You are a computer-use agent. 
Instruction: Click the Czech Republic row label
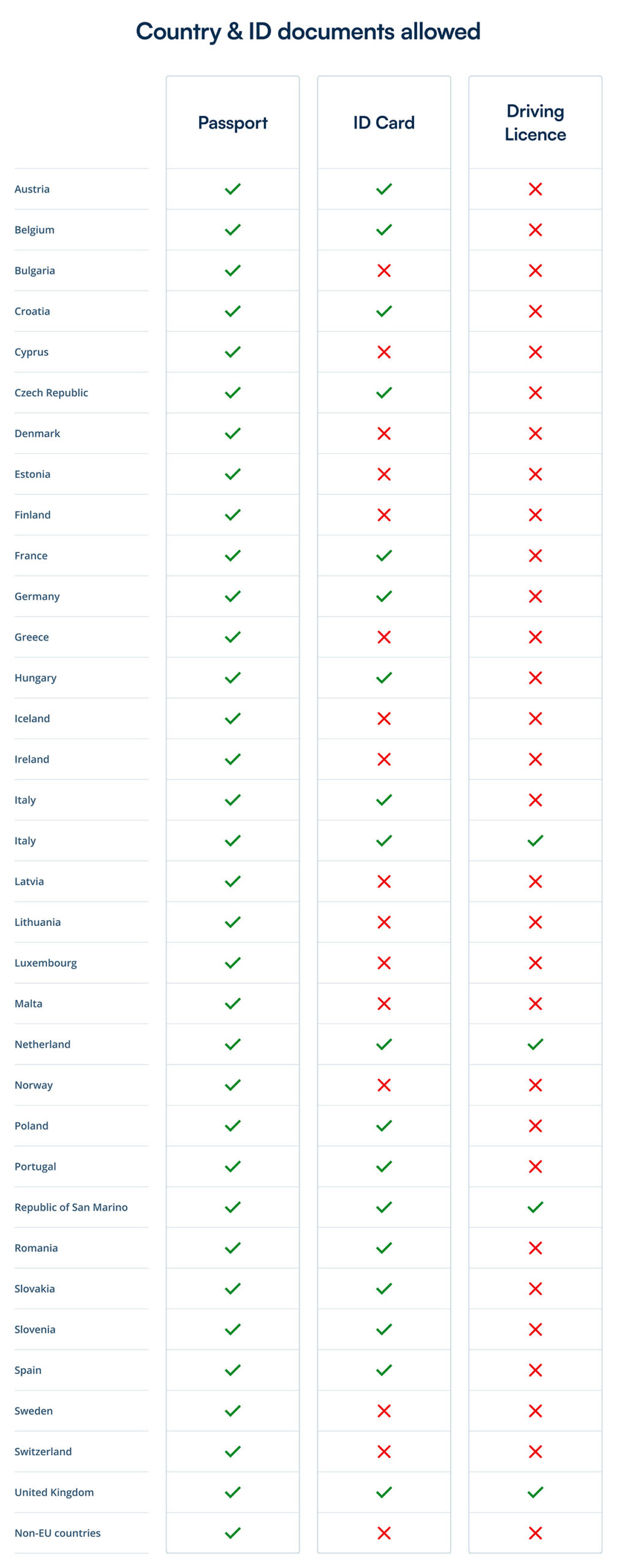[x=51, y=393]
